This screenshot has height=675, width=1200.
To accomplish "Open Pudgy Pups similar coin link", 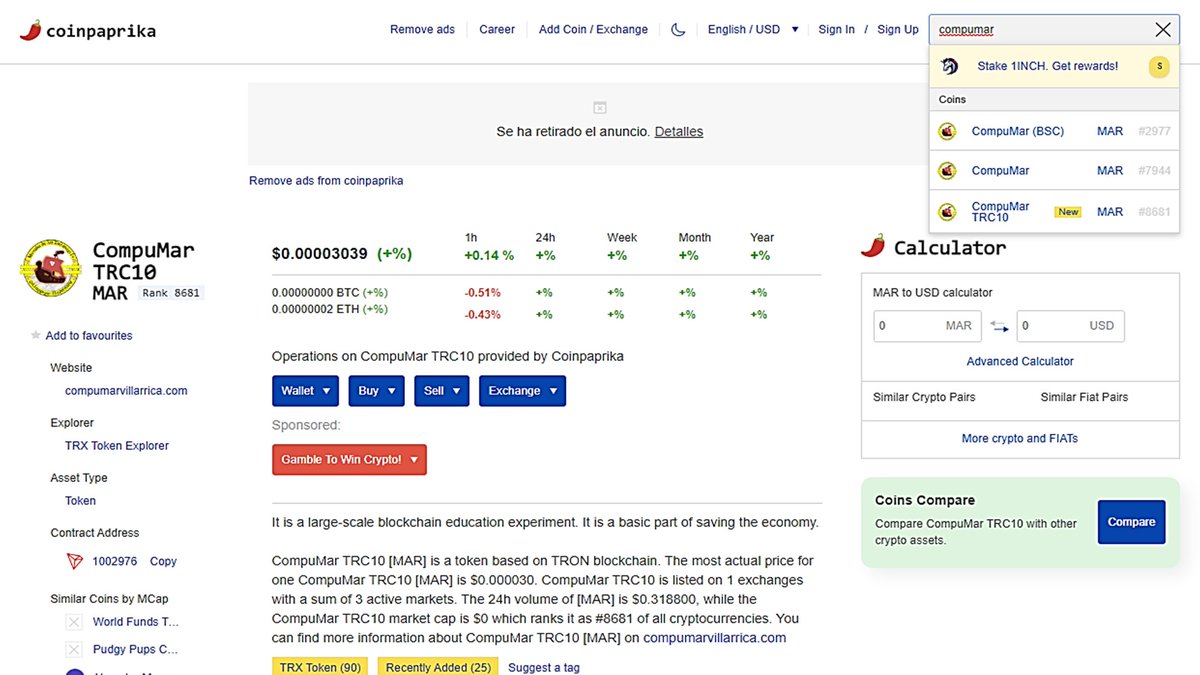I will pyautogui.click(x=136, y=650).
